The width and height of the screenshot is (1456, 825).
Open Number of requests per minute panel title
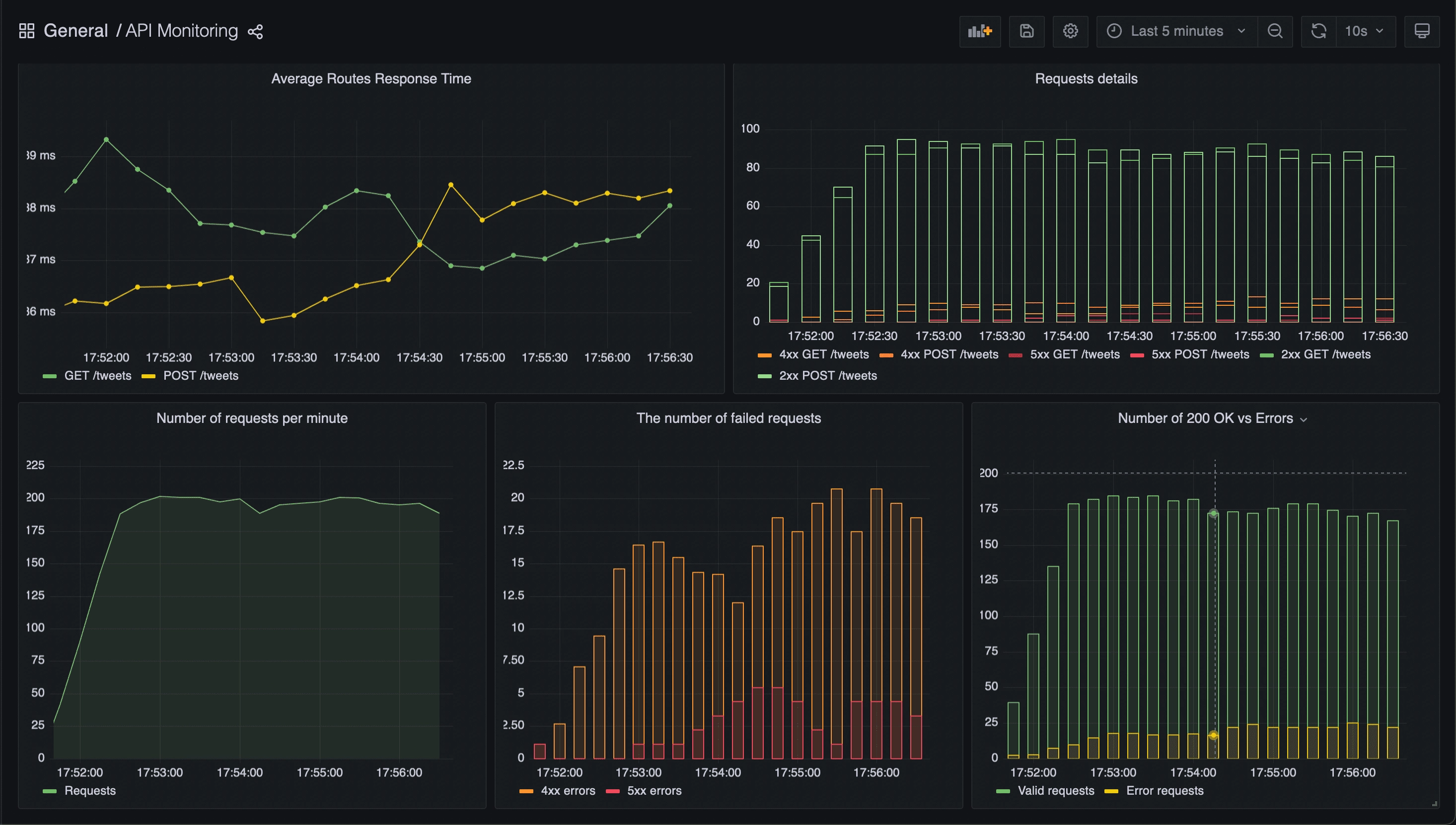click(x=252, y=418)
